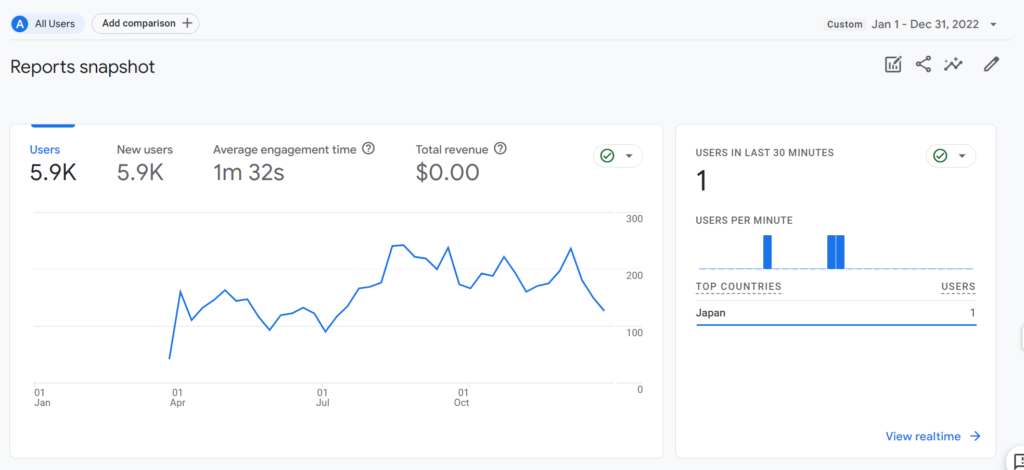
Task: Click the USERS IN LAST 30 MINUTES label
Action: pos(764,153)
